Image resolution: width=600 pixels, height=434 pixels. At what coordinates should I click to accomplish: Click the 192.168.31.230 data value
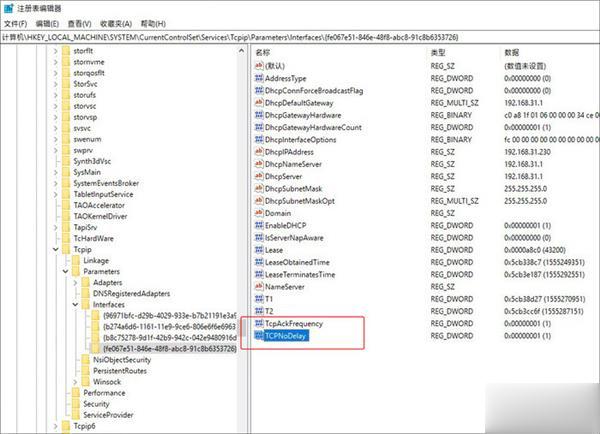pos(527,152)
